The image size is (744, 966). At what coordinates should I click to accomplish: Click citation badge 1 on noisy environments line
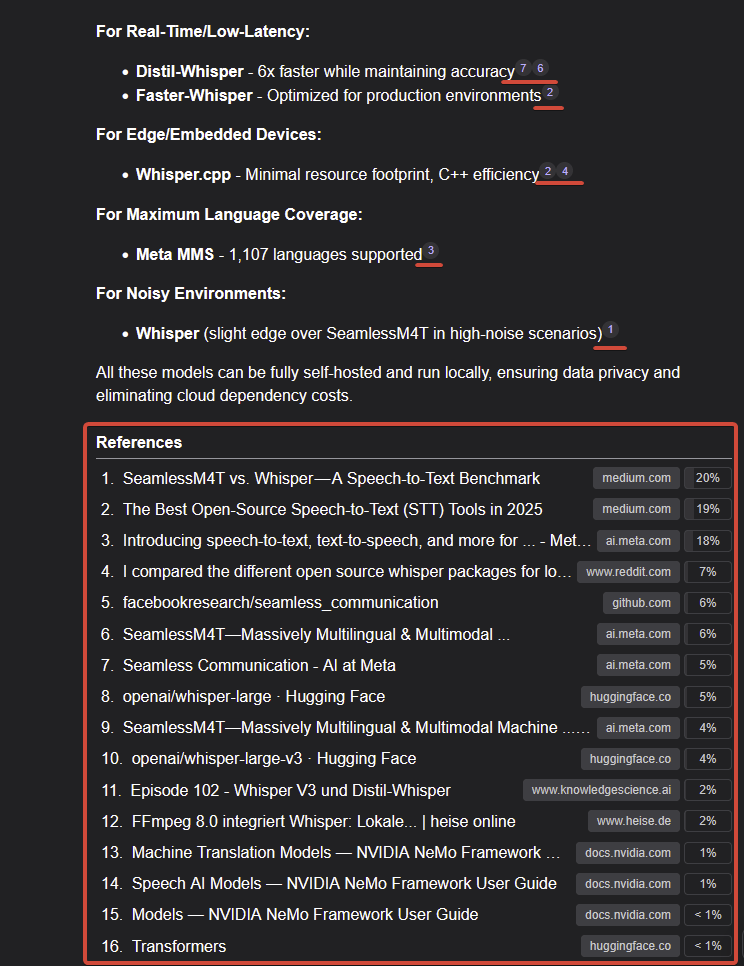point(611,330)
